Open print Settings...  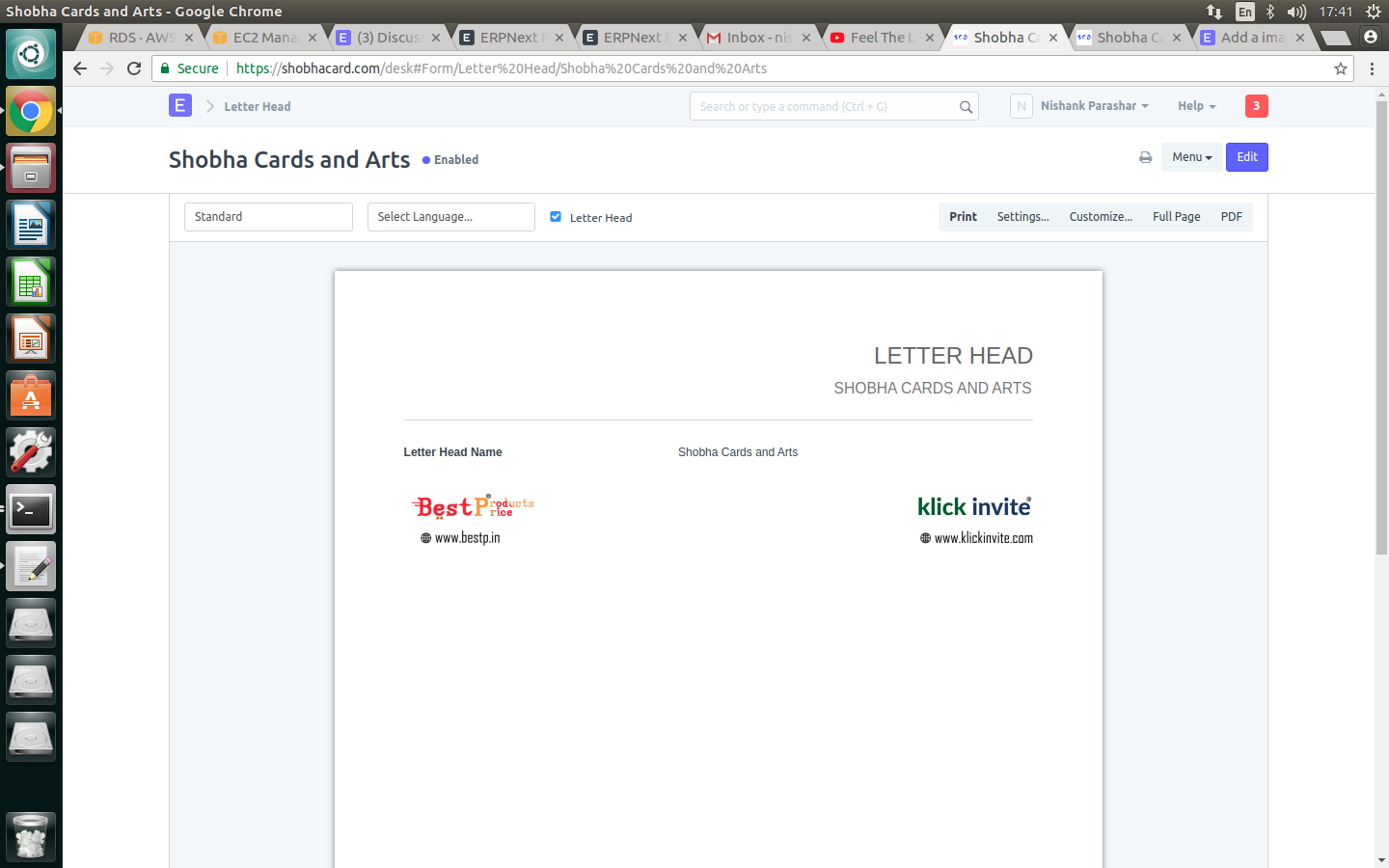[1022, 217]
